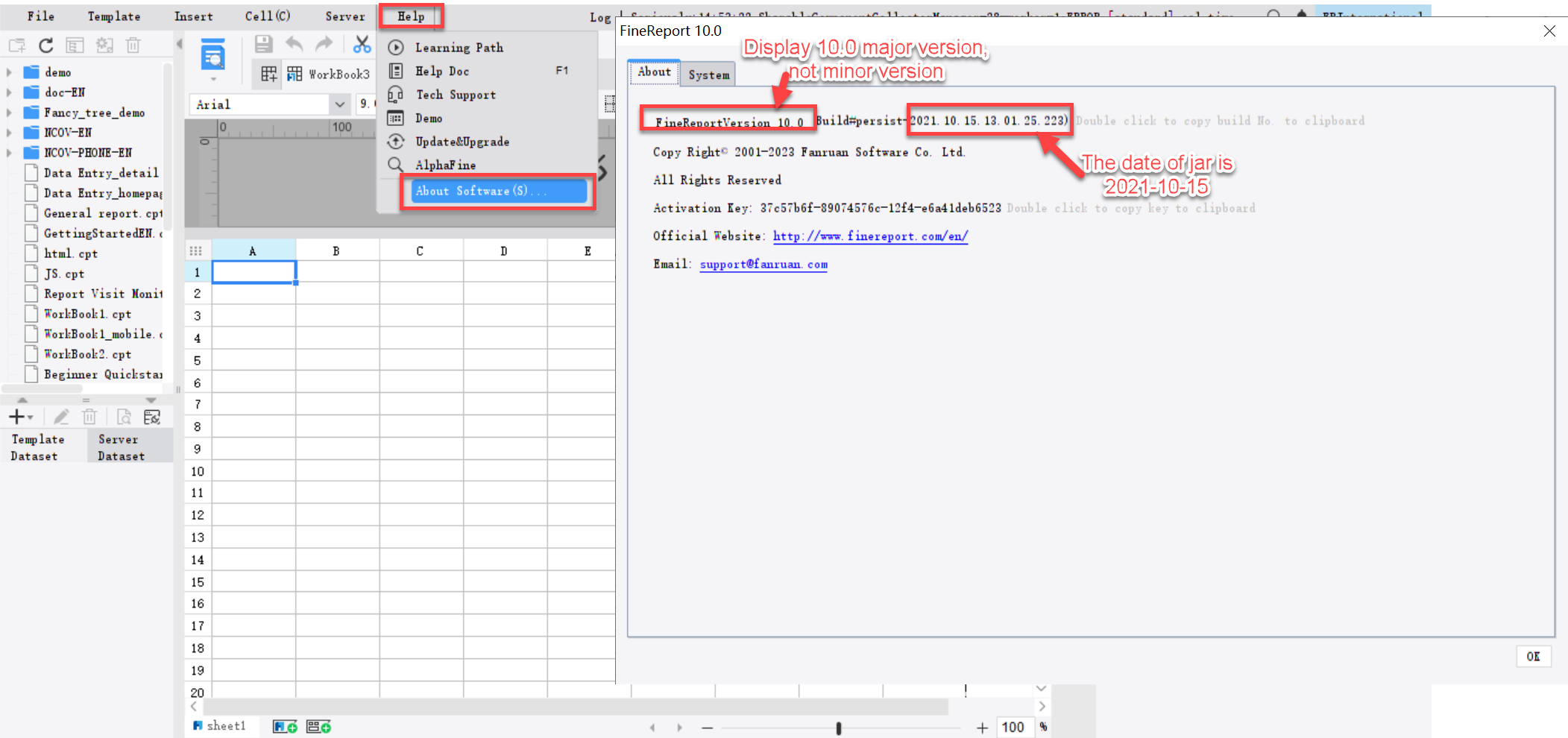Select cell A1 in the spreadsheet

[x=254, y=272]
